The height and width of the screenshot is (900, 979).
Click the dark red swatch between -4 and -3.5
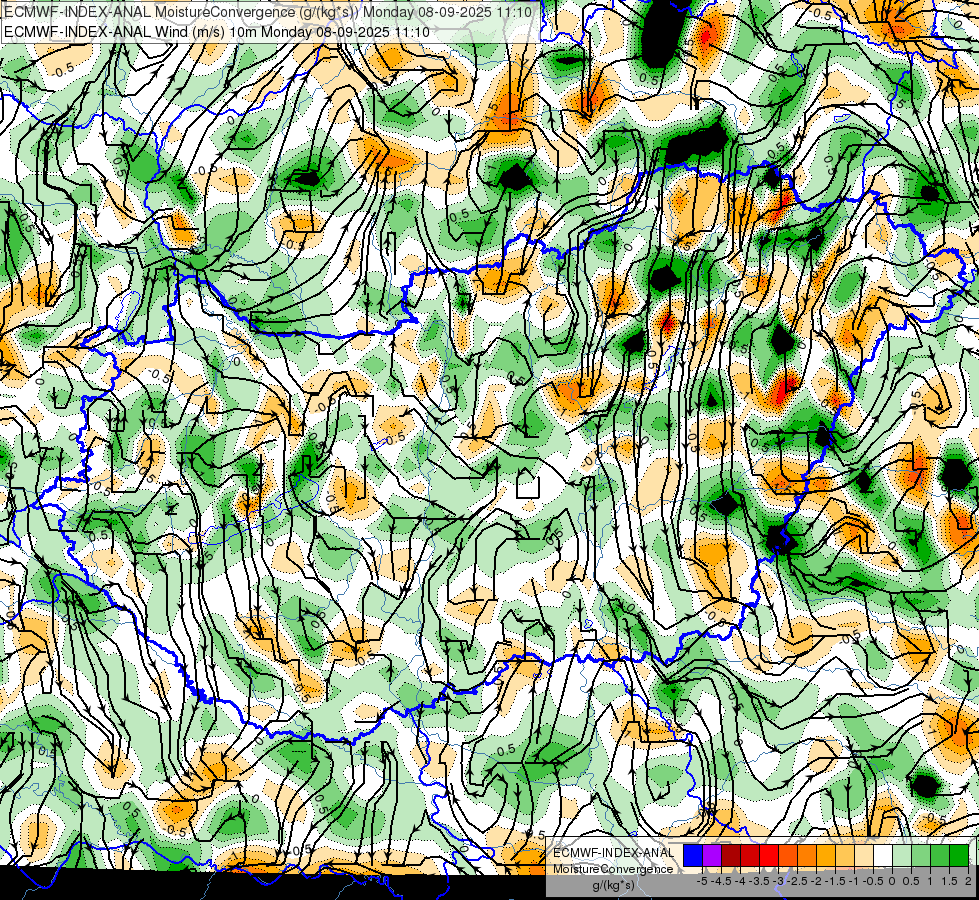click(x=750, y=856)
